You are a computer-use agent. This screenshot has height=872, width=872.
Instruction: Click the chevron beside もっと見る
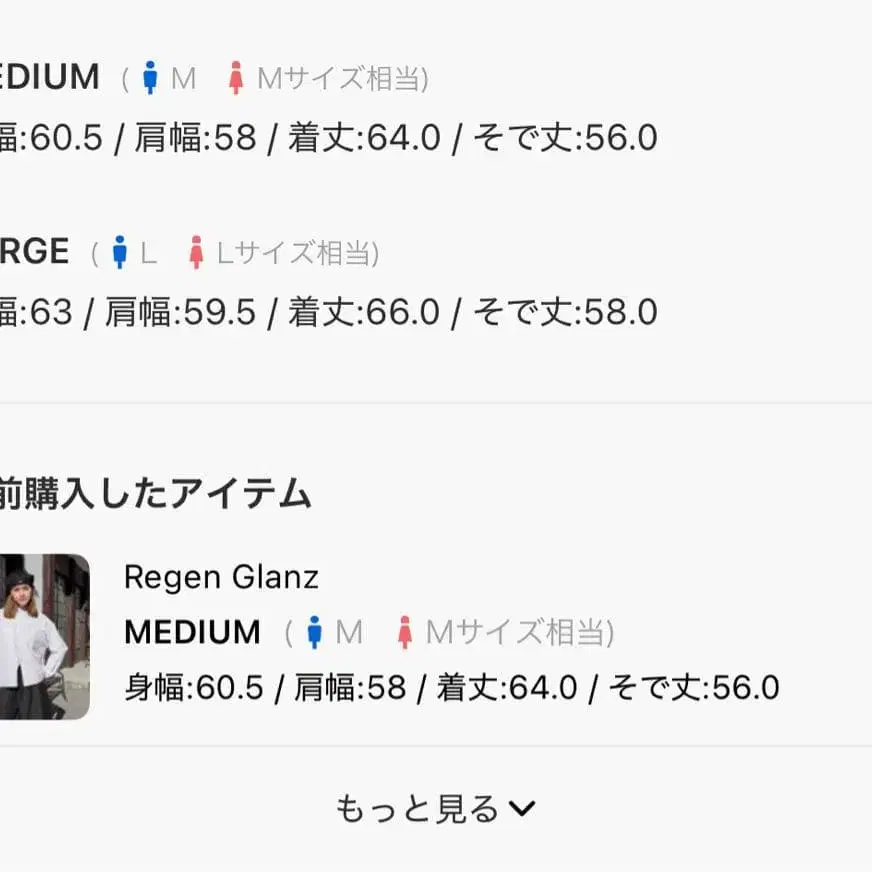coord(522,809)
